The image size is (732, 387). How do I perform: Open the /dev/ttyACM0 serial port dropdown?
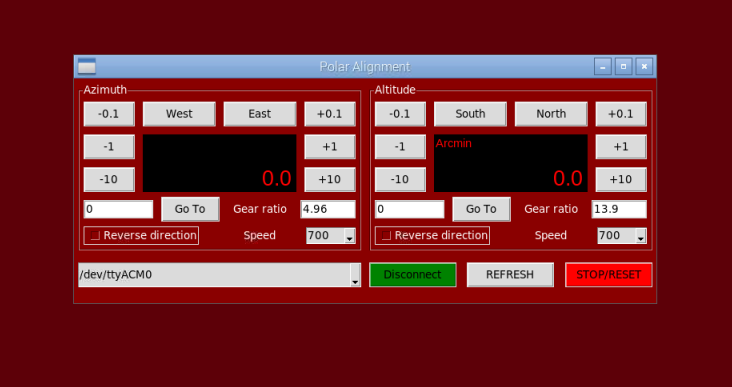(219, 274)
